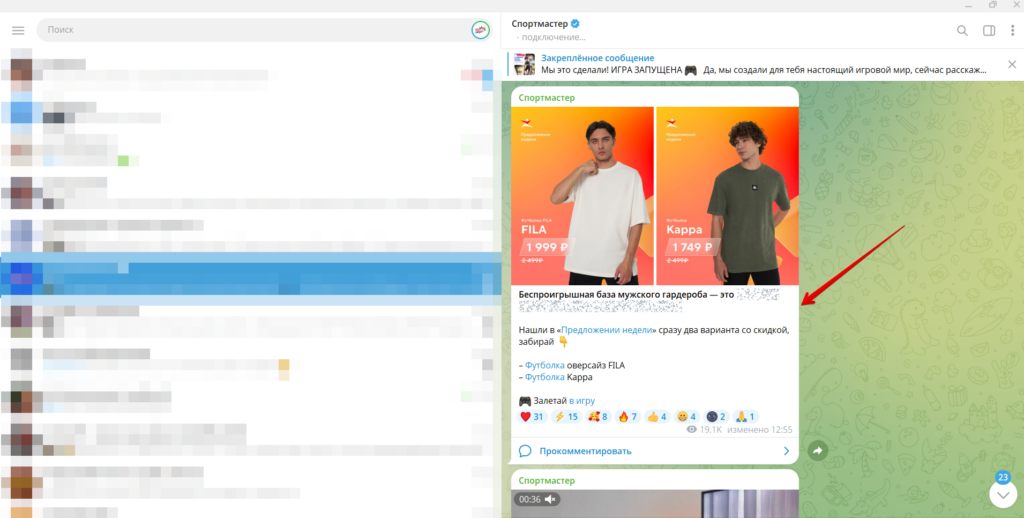Toggle the hearts-face reaction with 8
This screenshot has height=518, width=1024.
(x=598, y=417)
